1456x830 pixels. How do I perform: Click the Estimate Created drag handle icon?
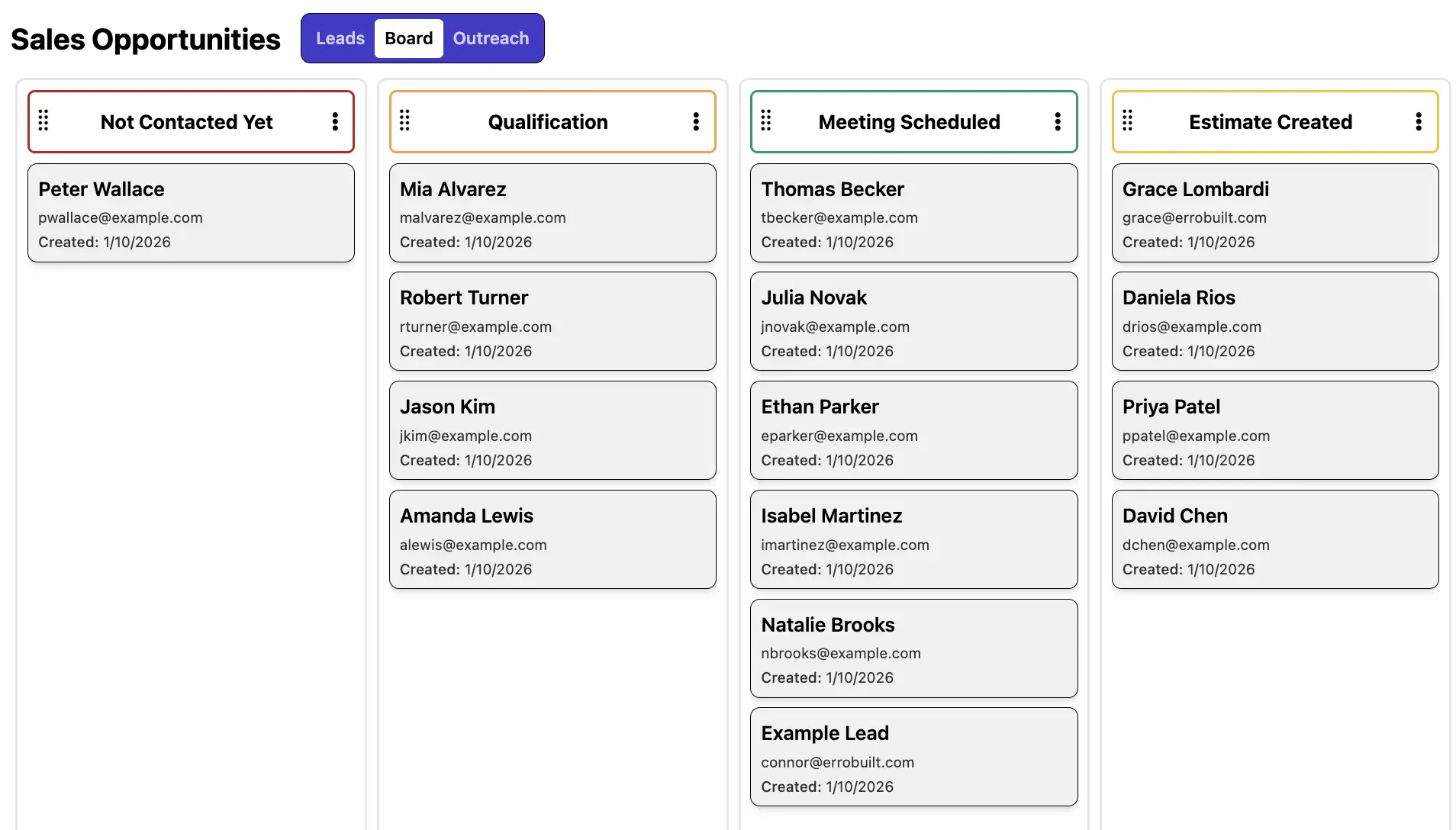1127,121
